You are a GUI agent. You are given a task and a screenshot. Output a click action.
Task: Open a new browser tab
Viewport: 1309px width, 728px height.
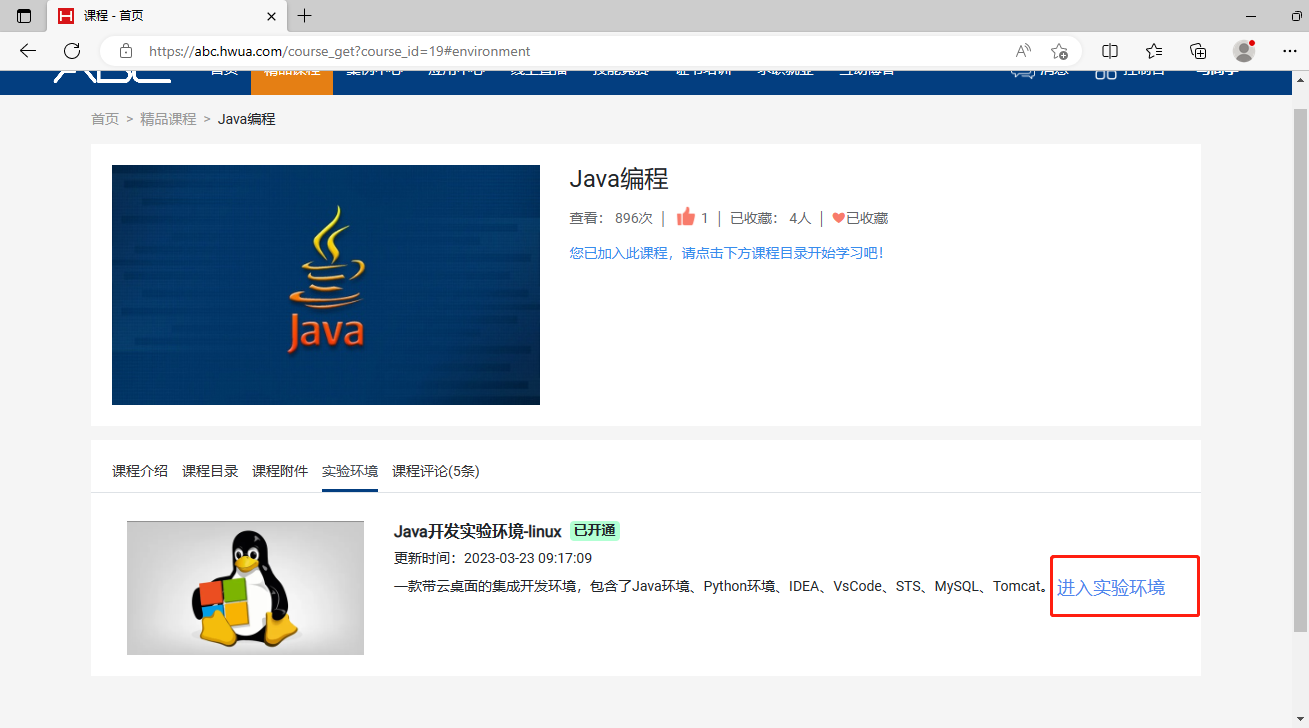(x=305, y=16)
